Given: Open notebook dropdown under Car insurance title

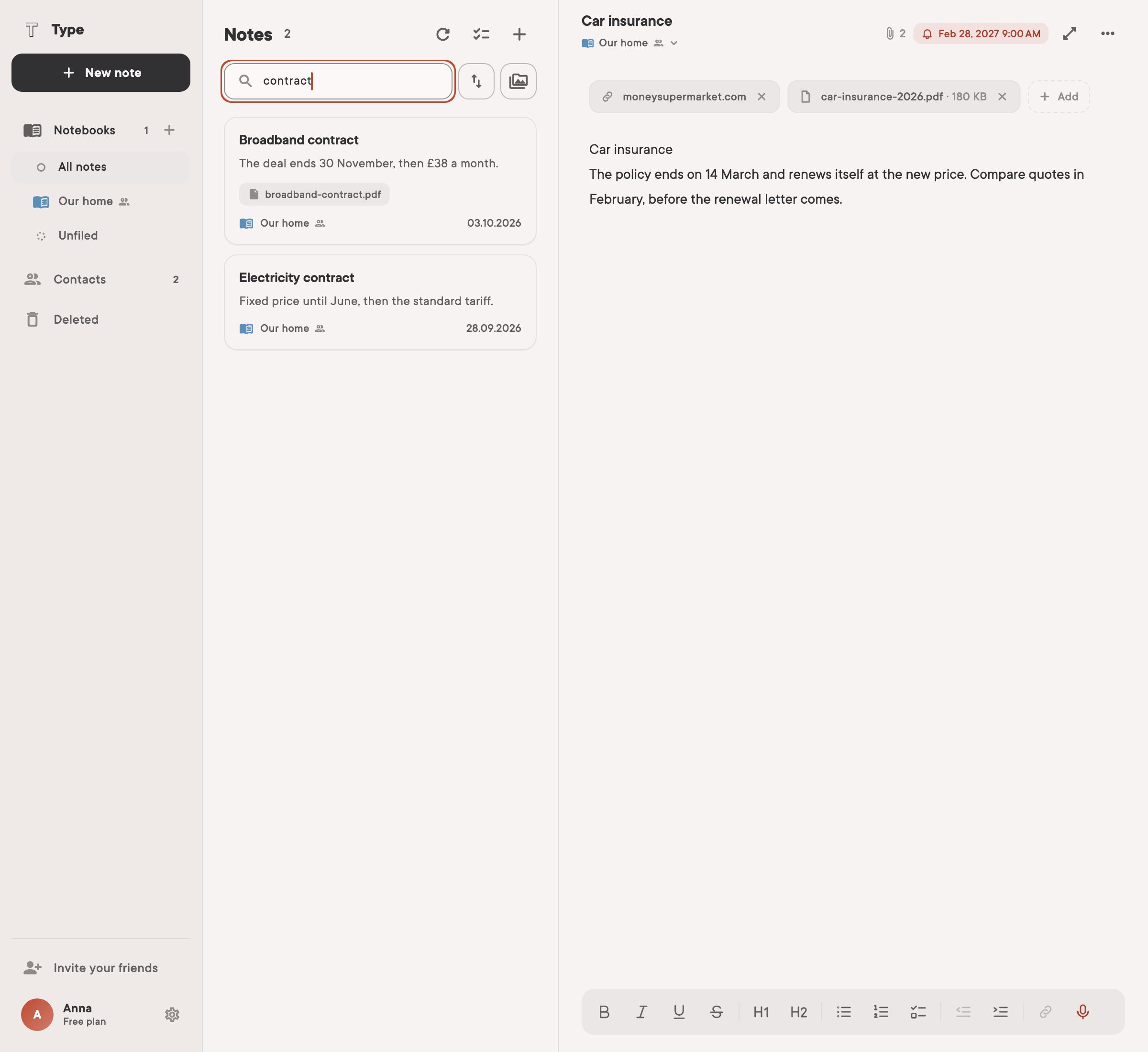Looking at the screenshot, I should click(x=629, y=43).
